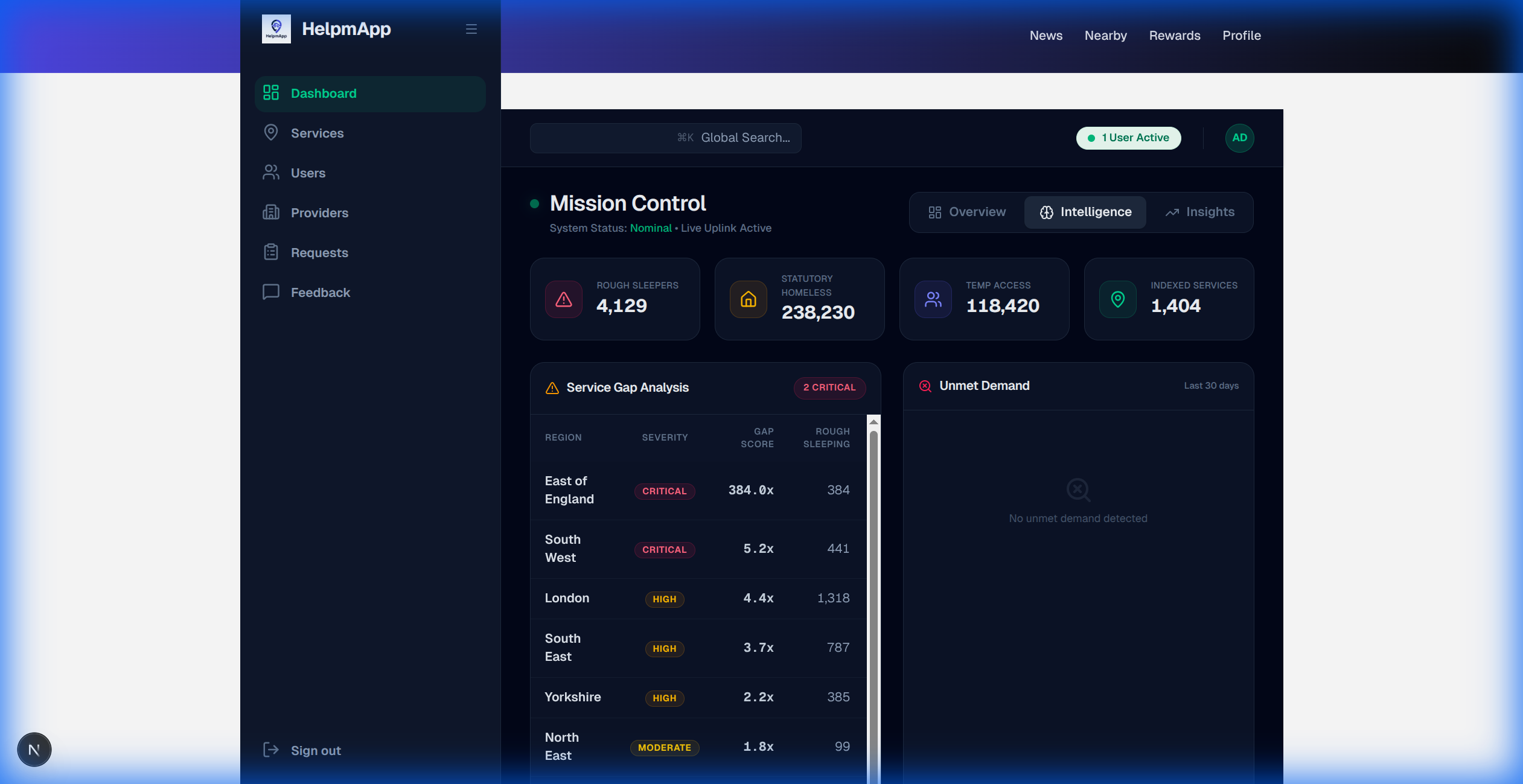The width and height of the screenshot is (1523, 784).
Task: Open Users from the sidebar
Action: coord(308,173)
